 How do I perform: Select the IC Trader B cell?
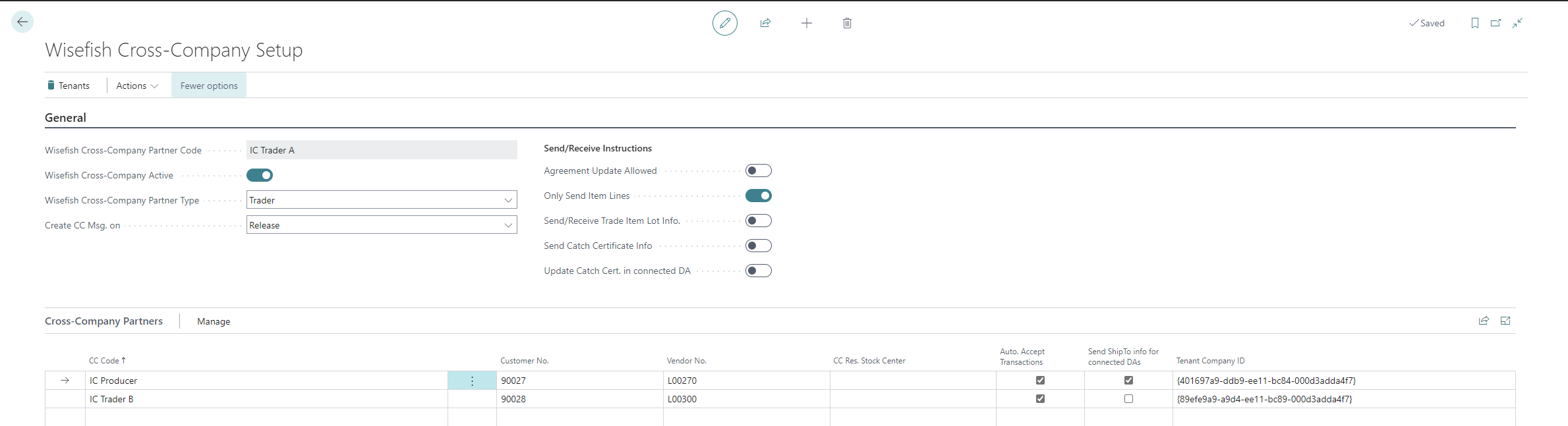point(266,399)
